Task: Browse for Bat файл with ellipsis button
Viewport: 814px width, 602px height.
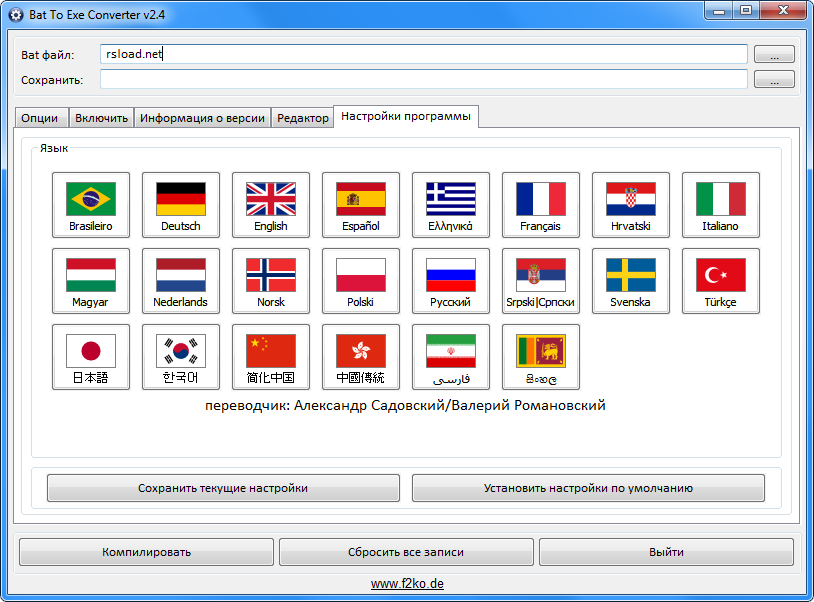Action: [x=774, y=54]
